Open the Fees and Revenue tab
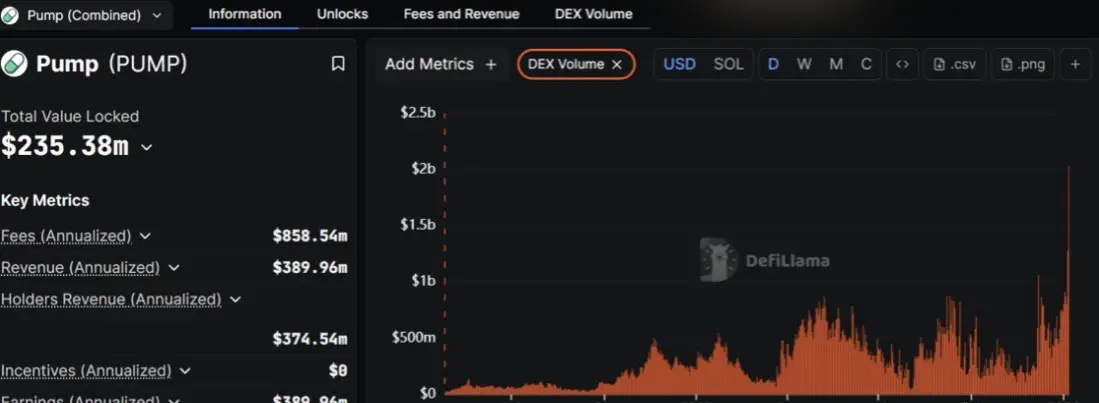 click(x=461, y=14)
